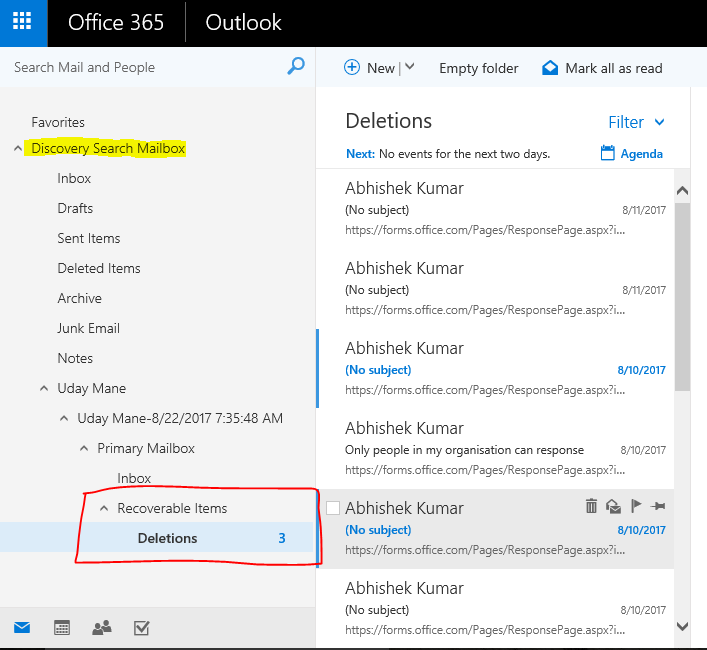Viewport: 707px width, 650px height.
Task: Open the Filter dropdown
Action: [x=636, y=122]
